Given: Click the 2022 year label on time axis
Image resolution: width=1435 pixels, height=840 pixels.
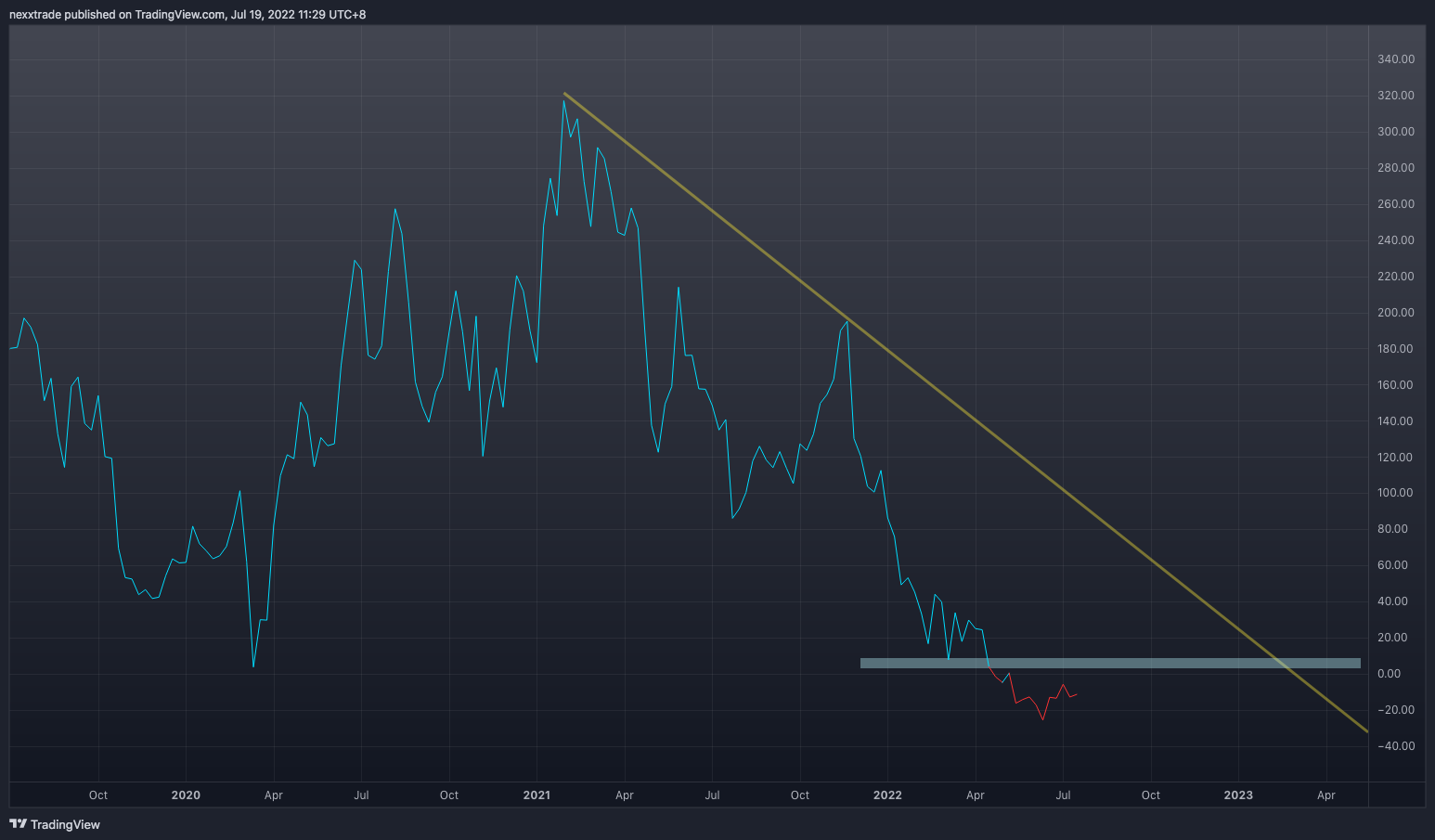Looking at the screenshot, I should coord(887,795).
